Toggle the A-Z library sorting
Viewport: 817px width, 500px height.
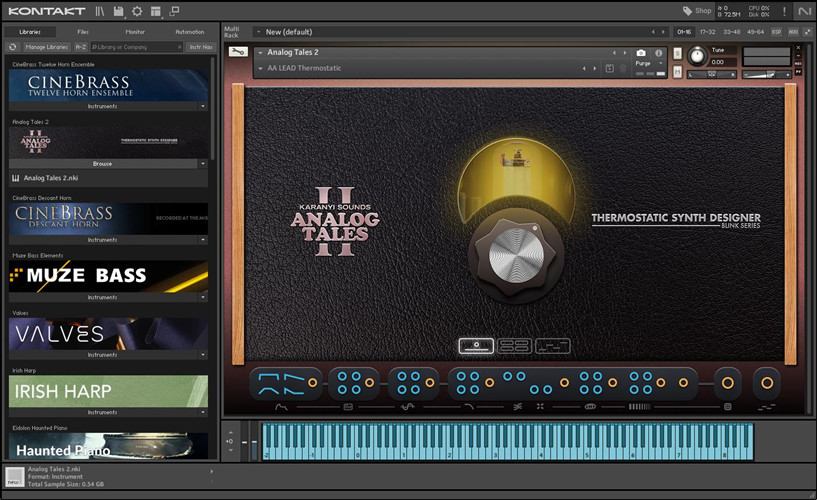pyautogui.click(x=81, y=47)
